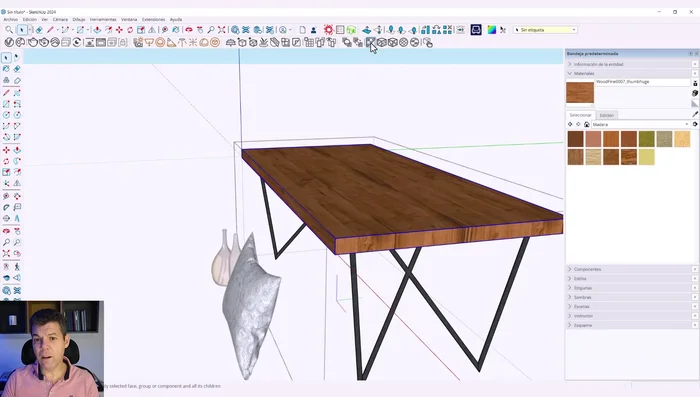Choose the Rotate tool in top toolbar

130,30
